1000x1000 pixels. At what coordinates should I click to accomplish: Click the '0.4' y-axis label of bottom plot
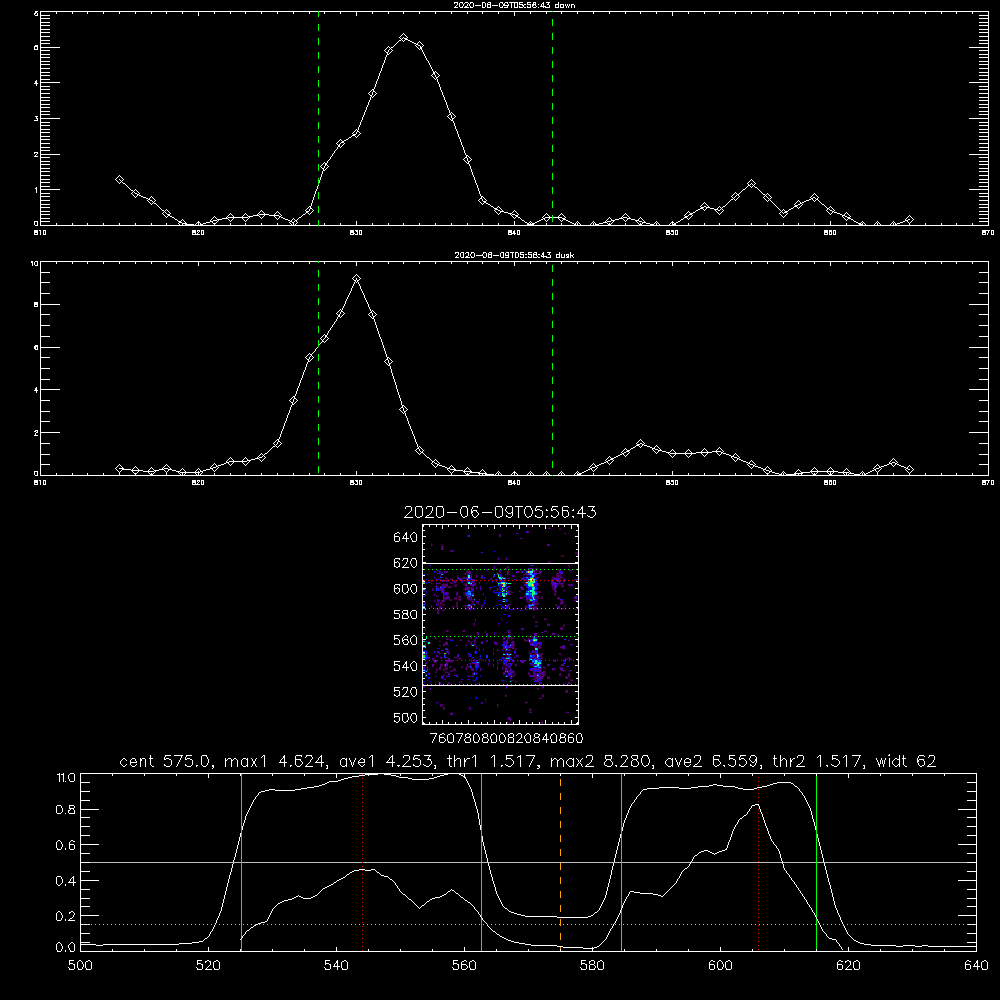tap(66, 881)
